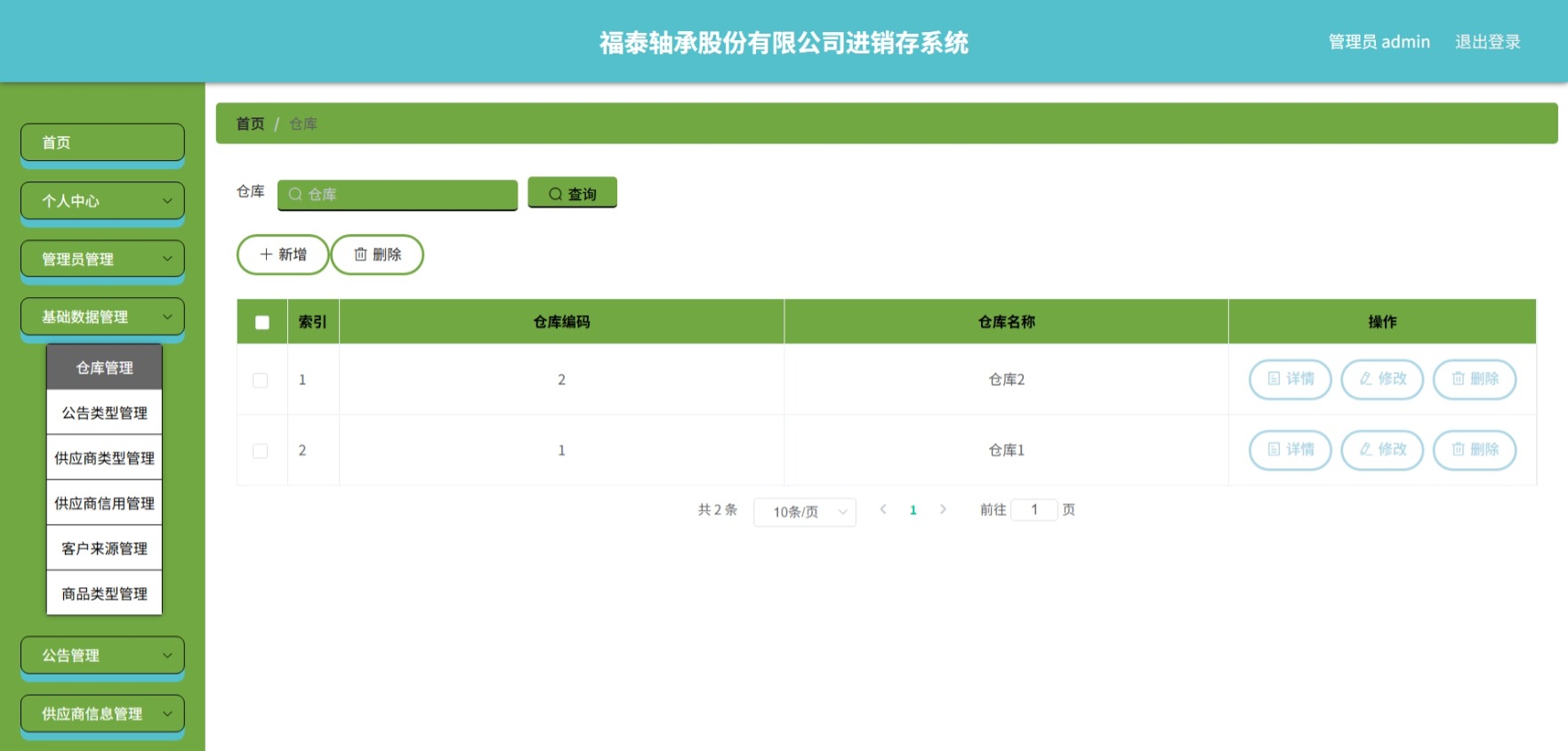Go to the previous page with the left arrow
The width and height of the screenshot is (1568, 751).
(883, 510)
